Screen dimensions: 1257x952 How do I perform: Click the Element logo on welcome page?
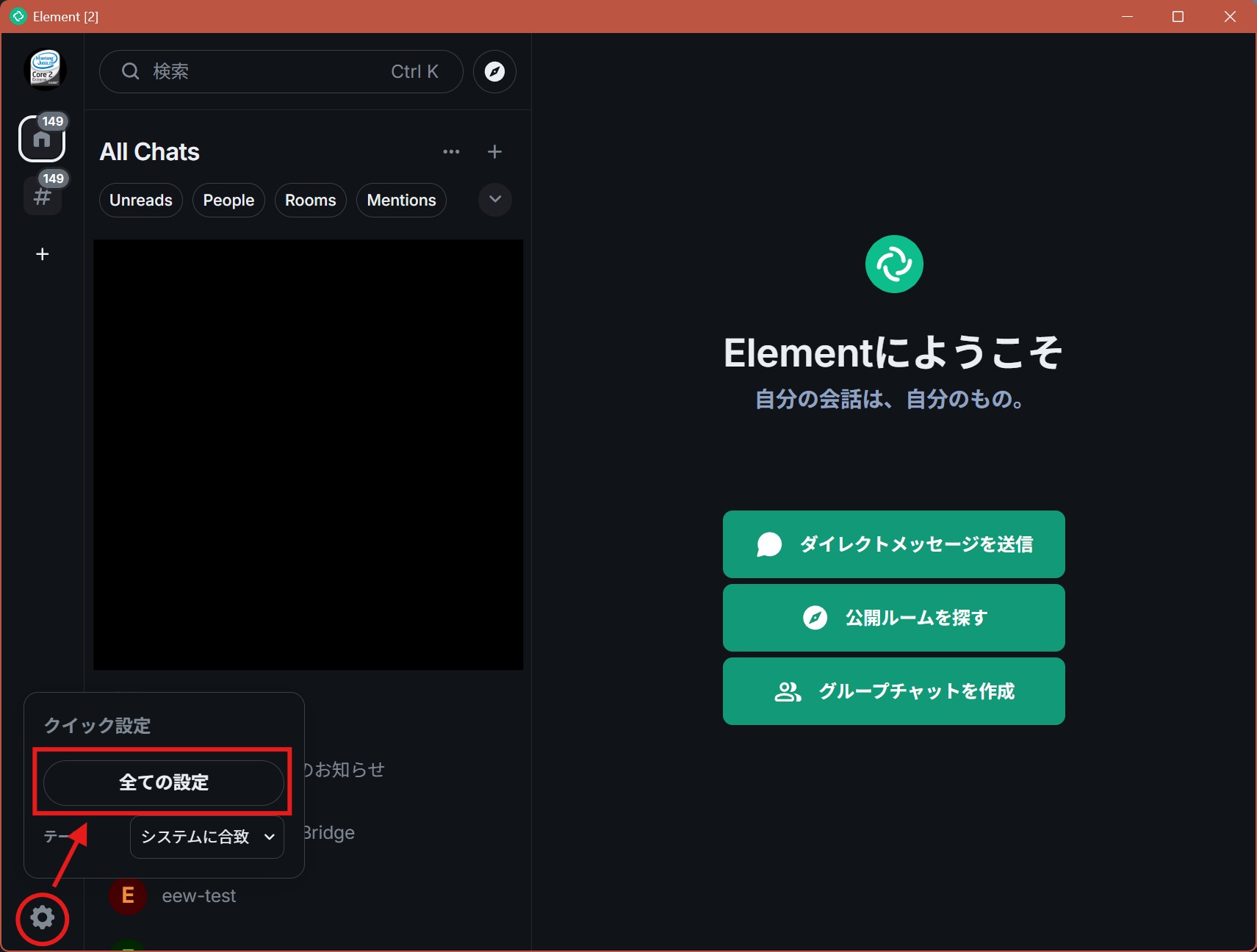coord(894,264)
